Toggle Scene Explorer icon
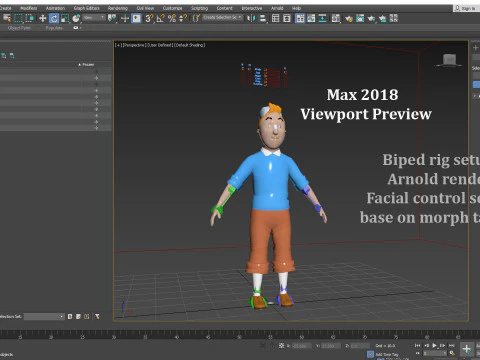The height and width of the screenshot is (360, 480). point(275,18)
